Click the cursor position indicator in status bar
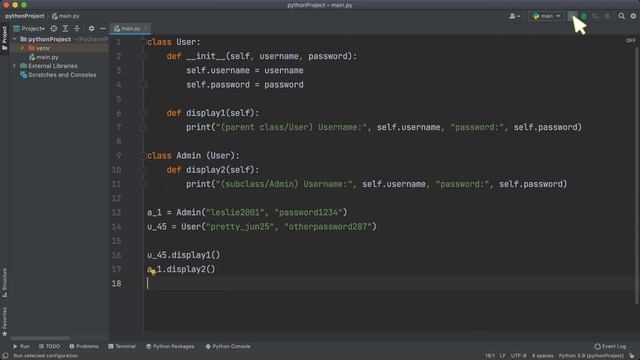 [490, 356]
